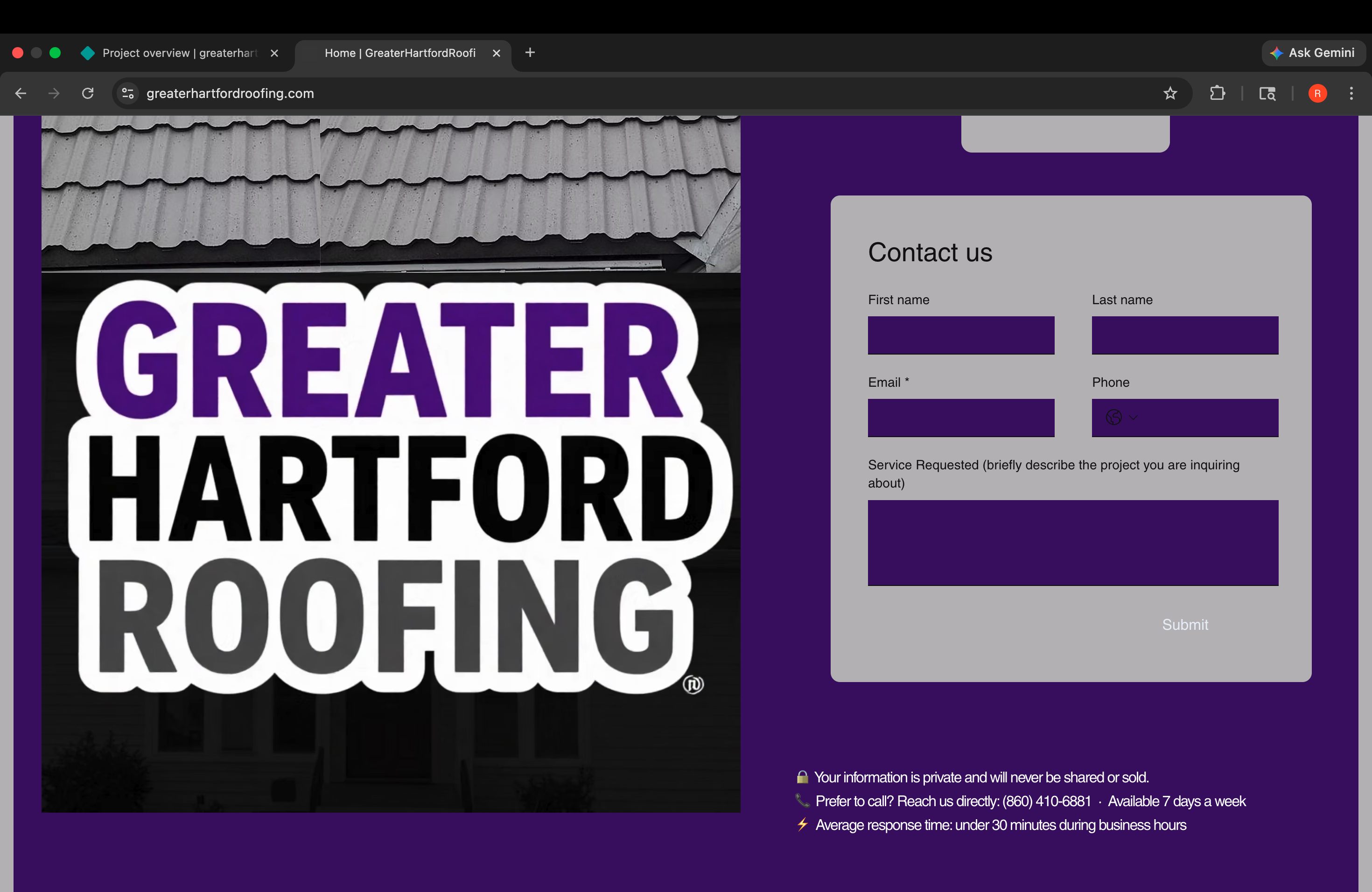Click into the Email field
Image resolution: width=1372 pixels, height=892 pixels.
[x=961, y=418]
